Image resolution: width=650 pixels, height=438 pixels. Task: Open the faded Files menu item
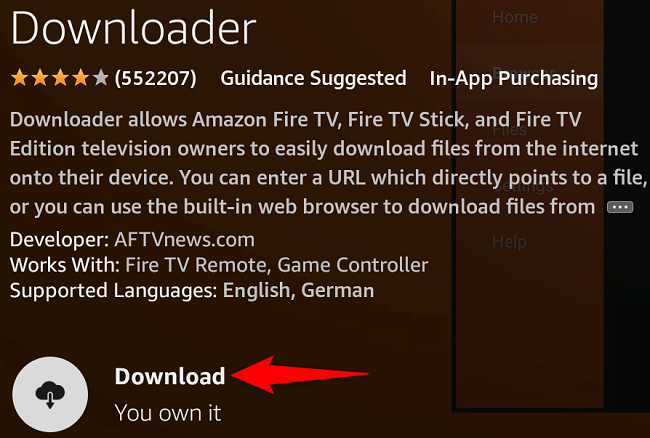click(x=510, y=130)
